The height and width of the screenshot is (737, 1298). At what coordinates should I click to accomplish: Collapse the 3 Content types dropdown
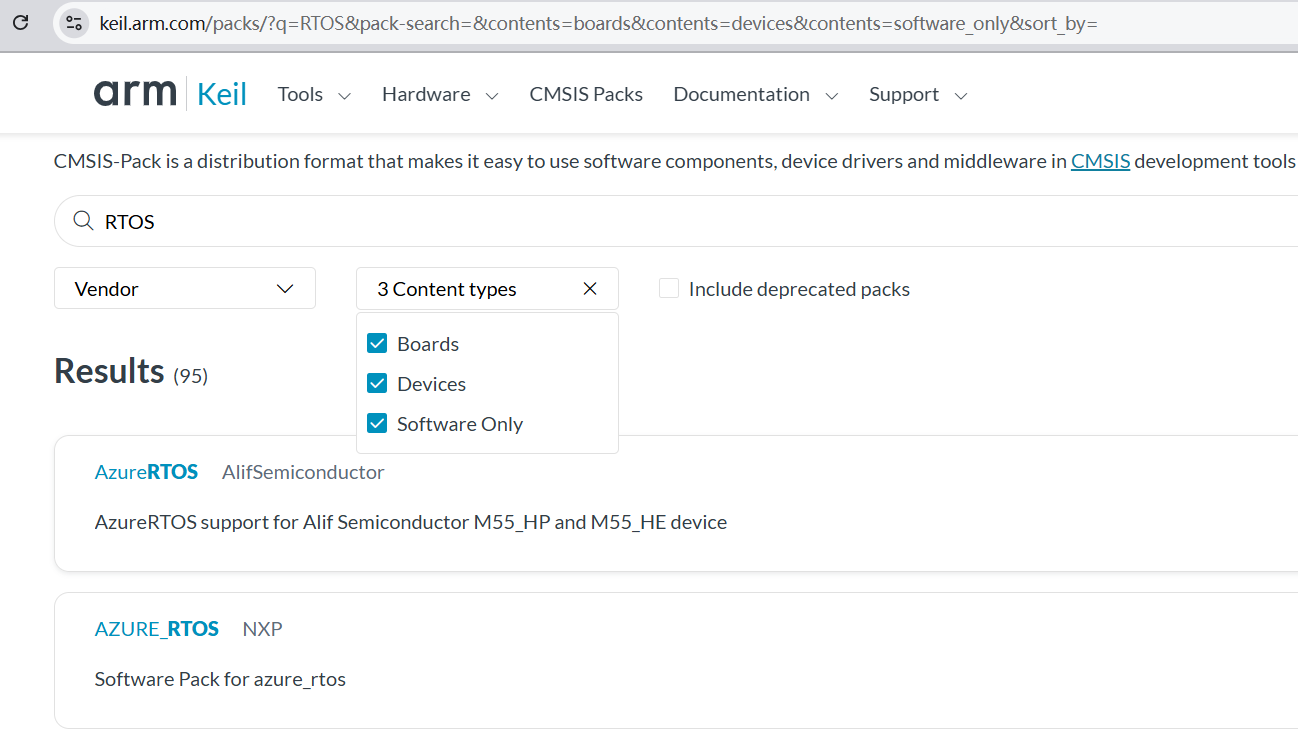pyautogui.click(x=487, y=288)
